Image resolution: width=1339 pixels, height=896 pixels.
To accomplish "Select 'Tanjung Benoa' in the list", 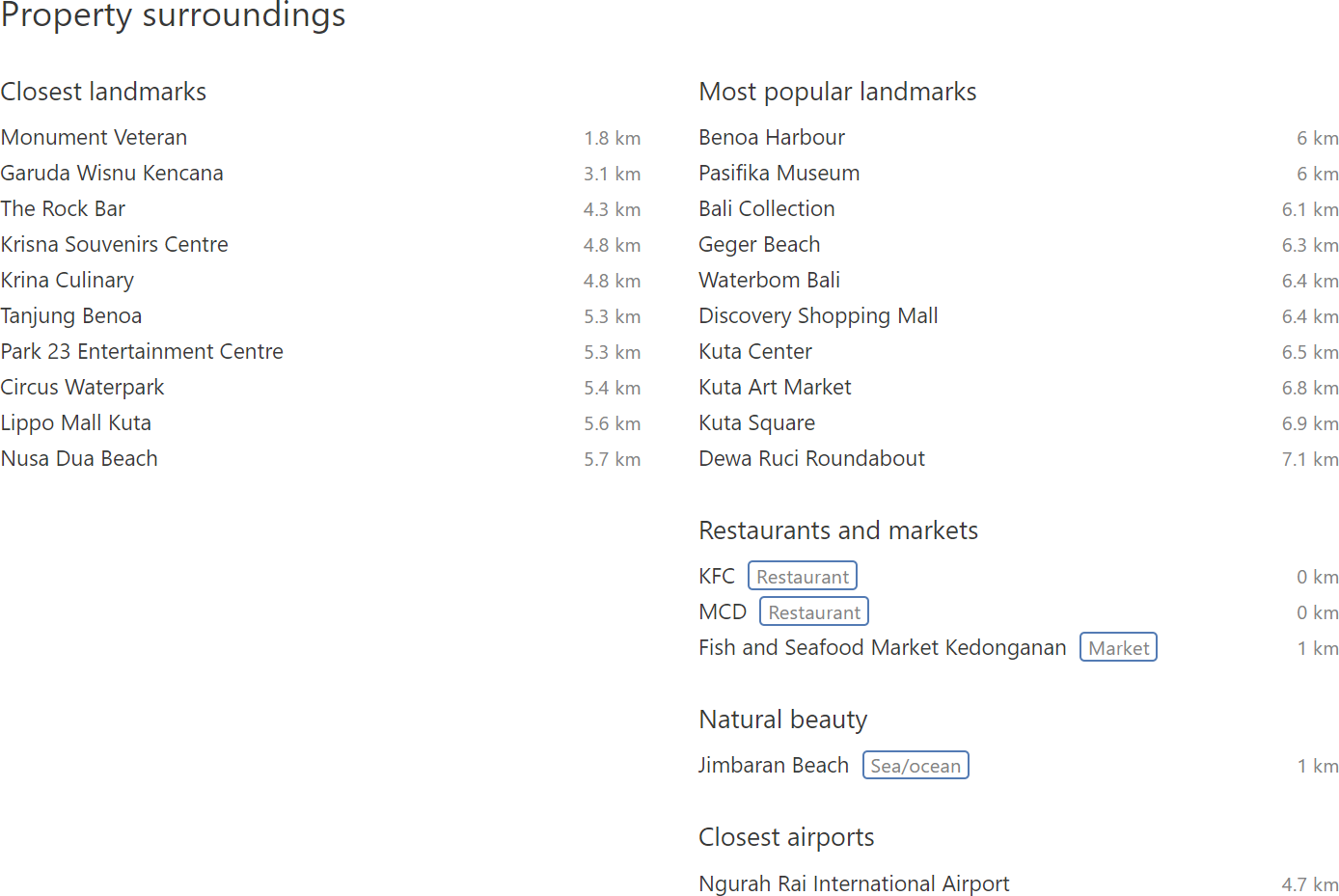I will 70,316.
